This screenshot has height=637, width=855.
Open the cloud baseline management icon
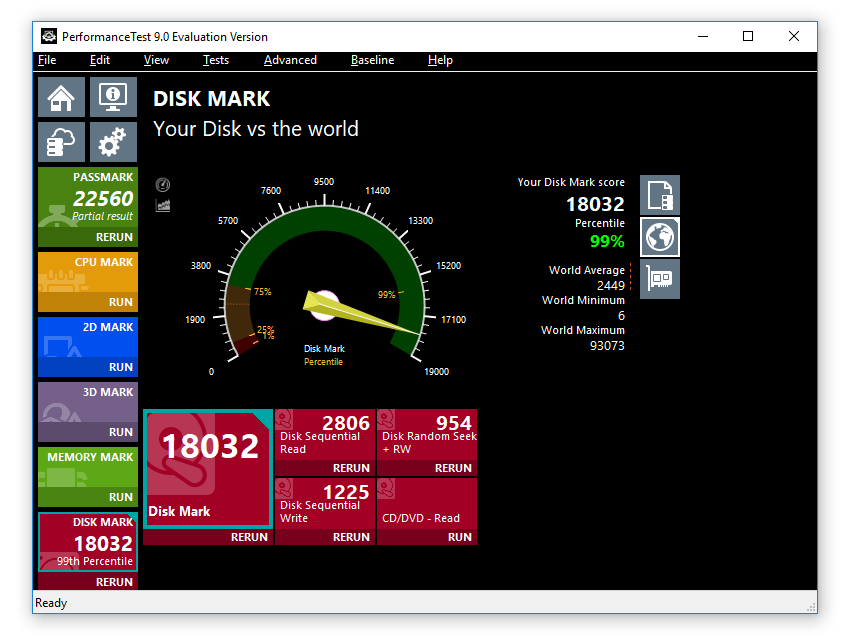tap(61, 142)
